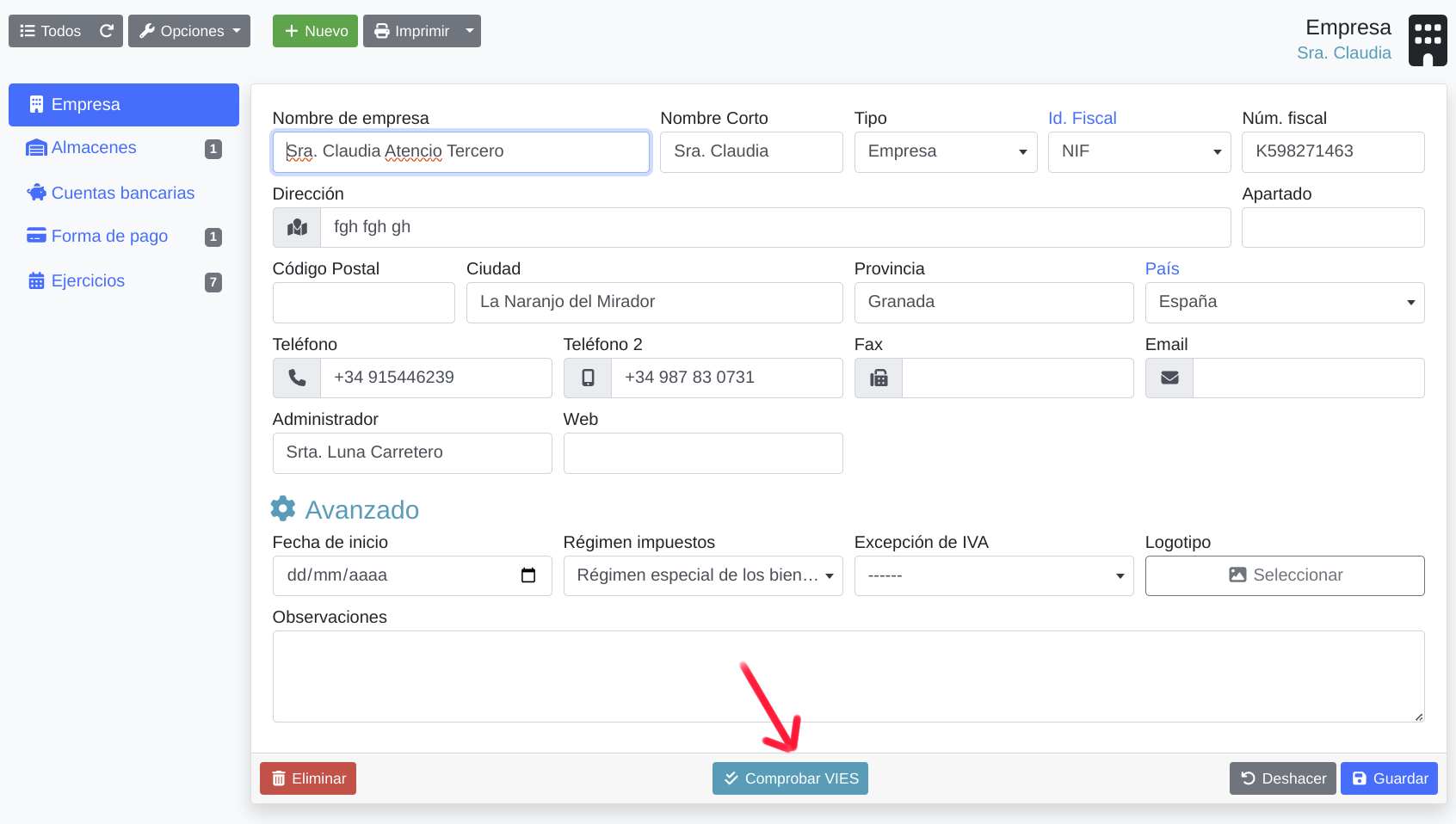Click the Eliminar button
Image resolution: width=1456 pixels, height=824 pixels.
point(308,778)
